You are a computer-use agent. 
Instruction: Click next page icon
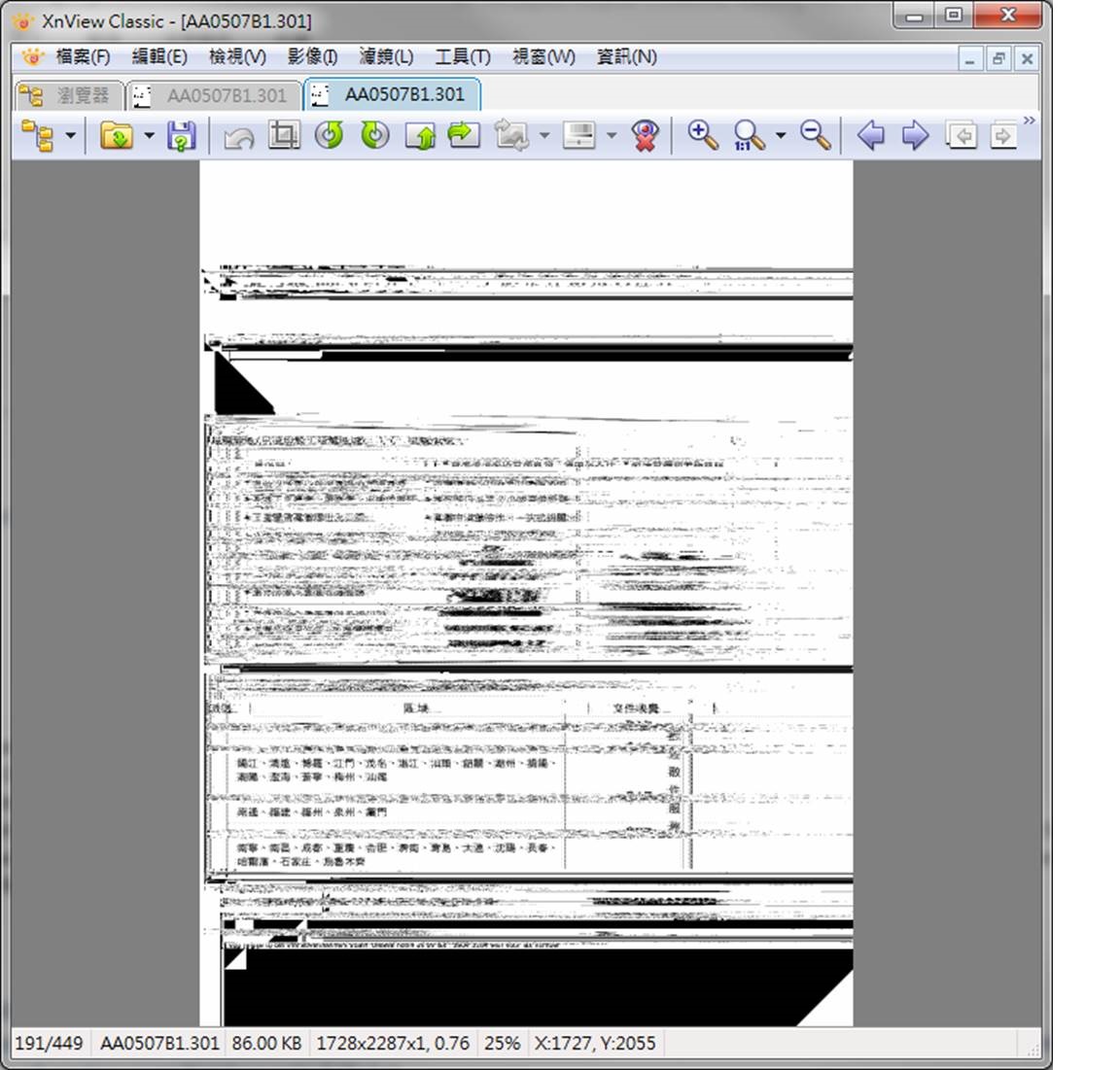(1003, 135)
